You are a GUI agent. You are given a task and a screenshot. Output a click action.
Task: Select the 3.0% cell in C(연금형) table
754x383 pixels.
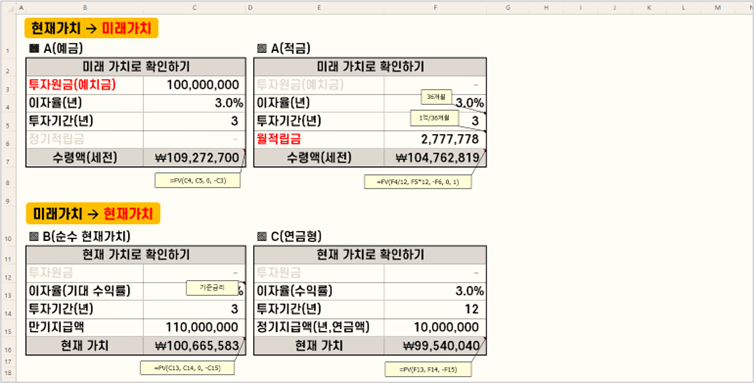tap(435, 291)
